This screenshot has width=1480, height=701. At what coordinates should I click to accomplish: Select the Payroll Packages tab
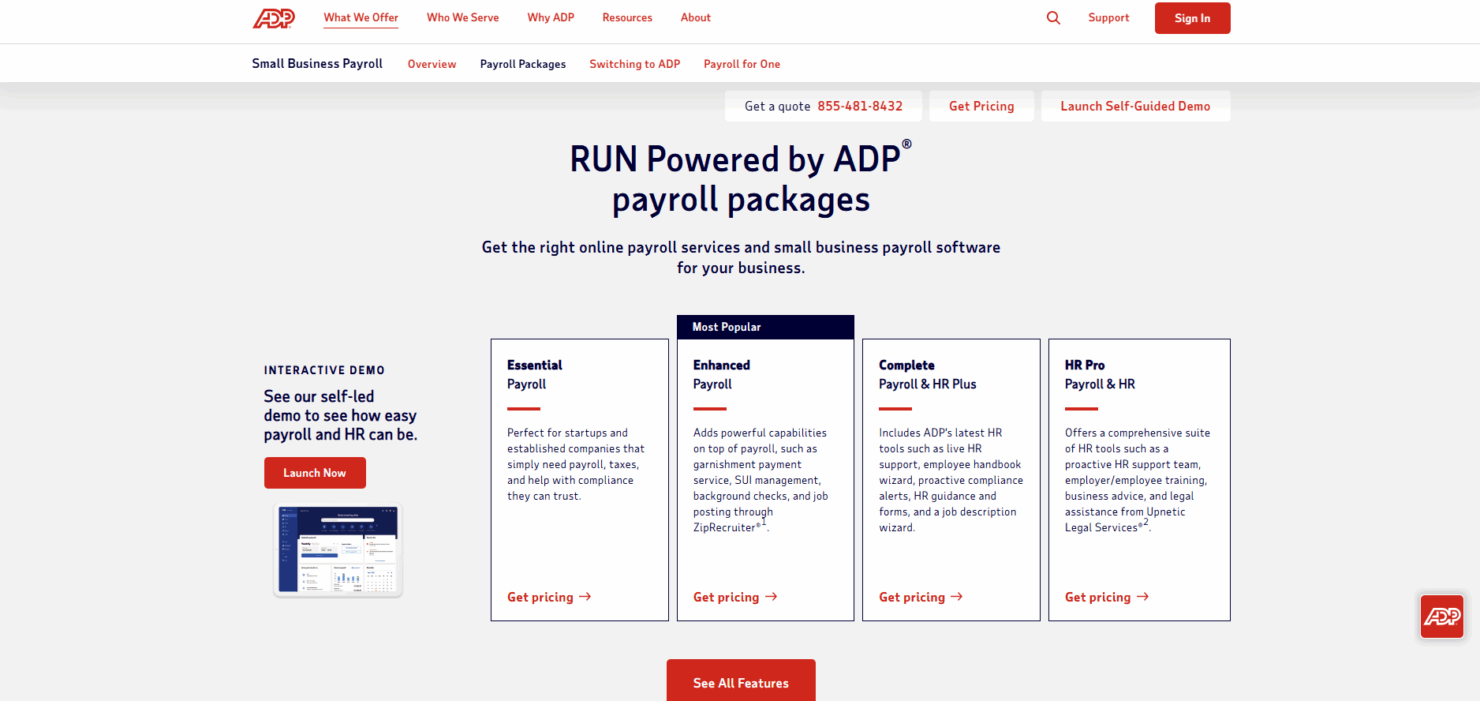coord(523,64)
